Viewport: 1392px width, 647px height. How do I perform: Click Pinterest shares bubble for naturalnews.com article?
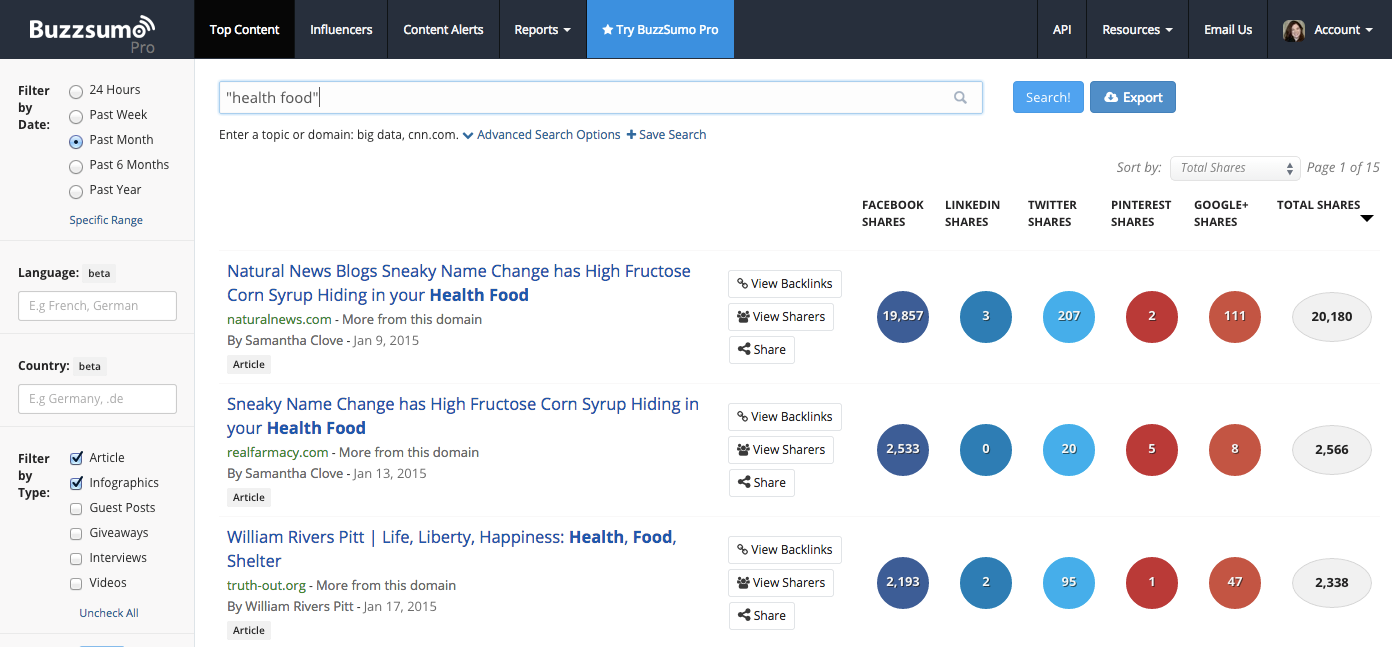1151,316
